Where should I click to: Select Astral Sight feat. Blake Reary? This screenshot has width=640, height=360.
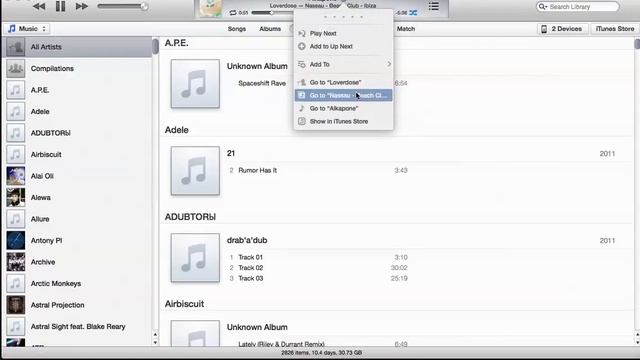78,327
